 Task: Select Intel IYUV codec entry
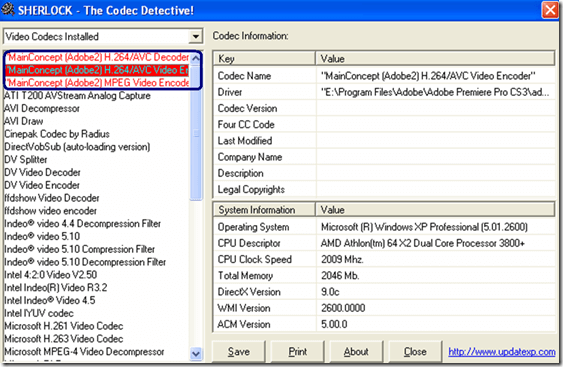(39, 313)
